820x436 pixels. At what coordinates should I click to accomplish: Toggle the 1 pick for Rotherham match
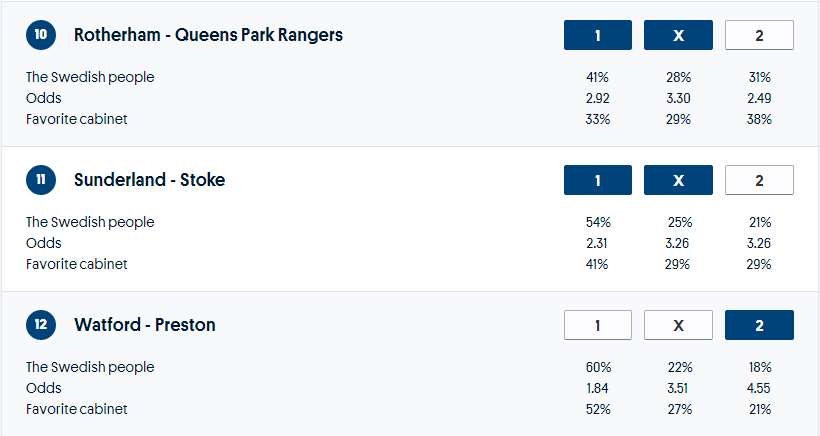pos(598,35)
